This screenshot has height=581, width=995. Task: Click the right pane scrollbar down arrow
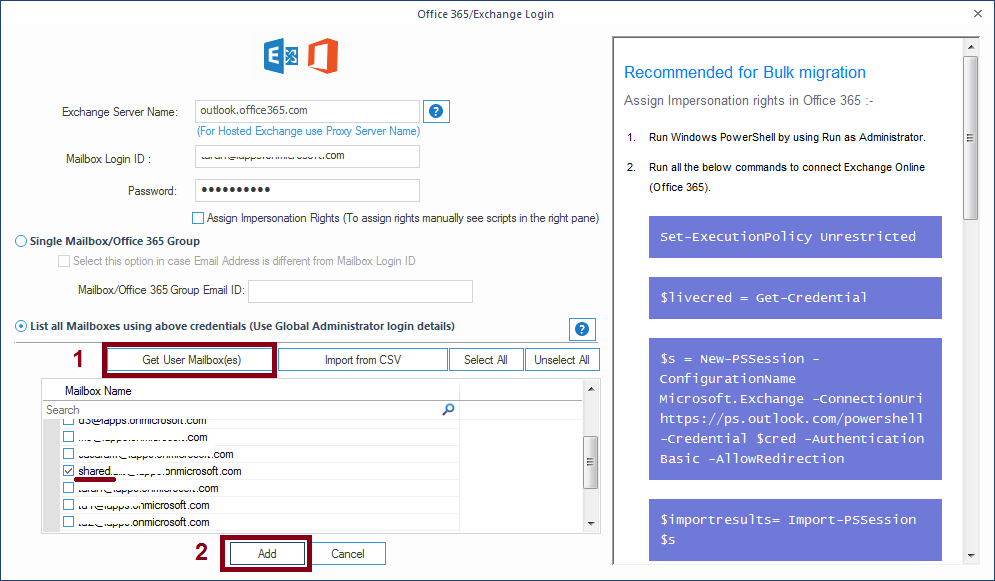coord(970,556)
